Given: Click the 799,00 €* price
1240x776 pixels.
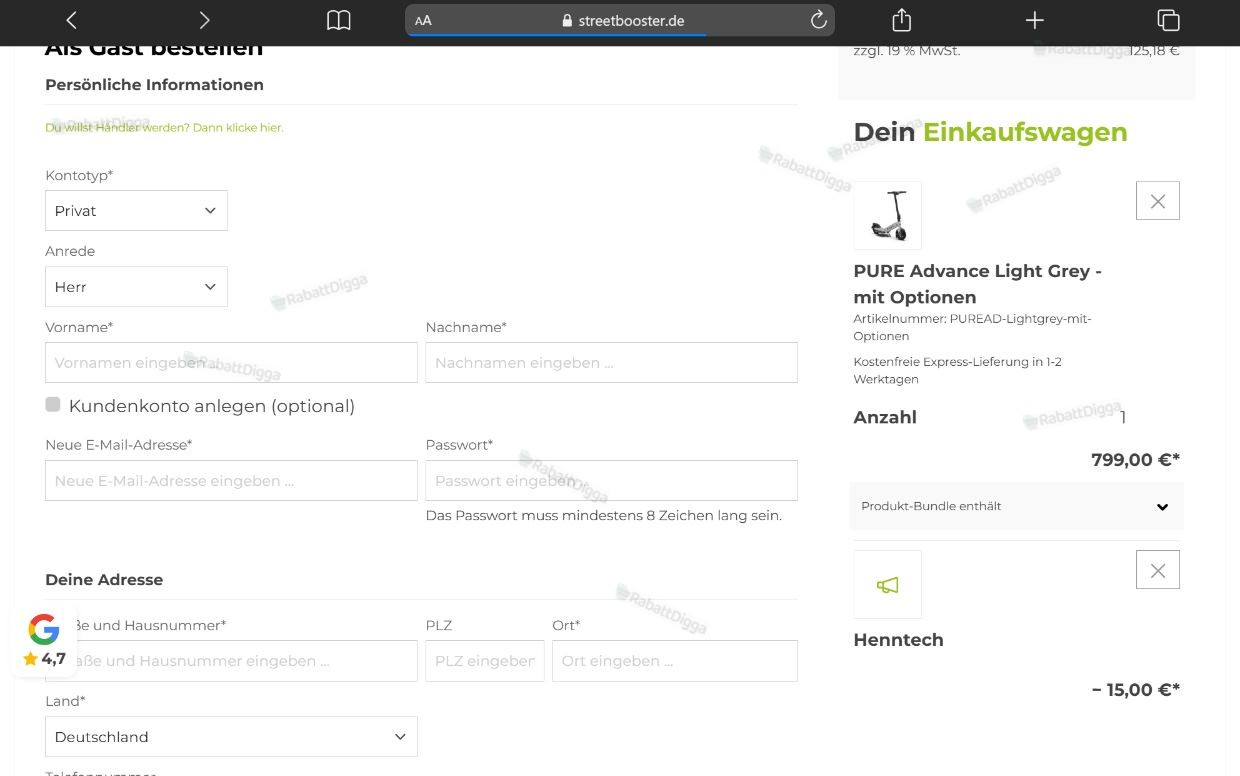Looking at the screenshot, I should (x=1135, y=460).
